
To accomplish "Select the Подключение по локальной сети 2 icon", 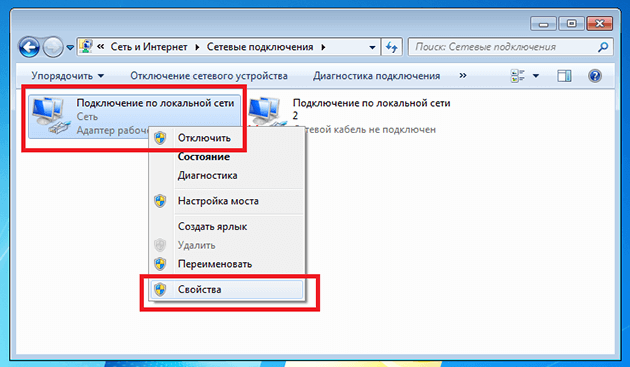I will tap(264, 112).
